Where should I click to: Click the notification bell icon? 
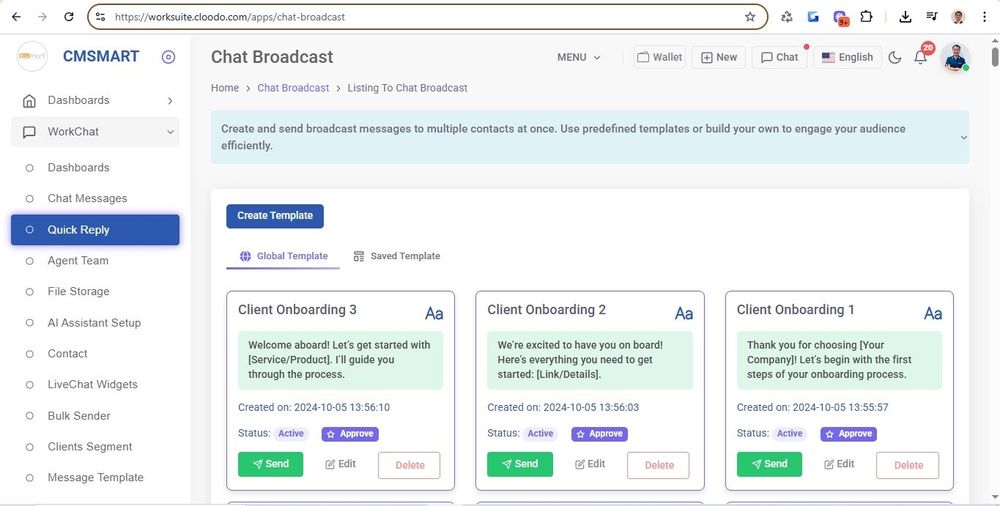click(x=921, y=58)
